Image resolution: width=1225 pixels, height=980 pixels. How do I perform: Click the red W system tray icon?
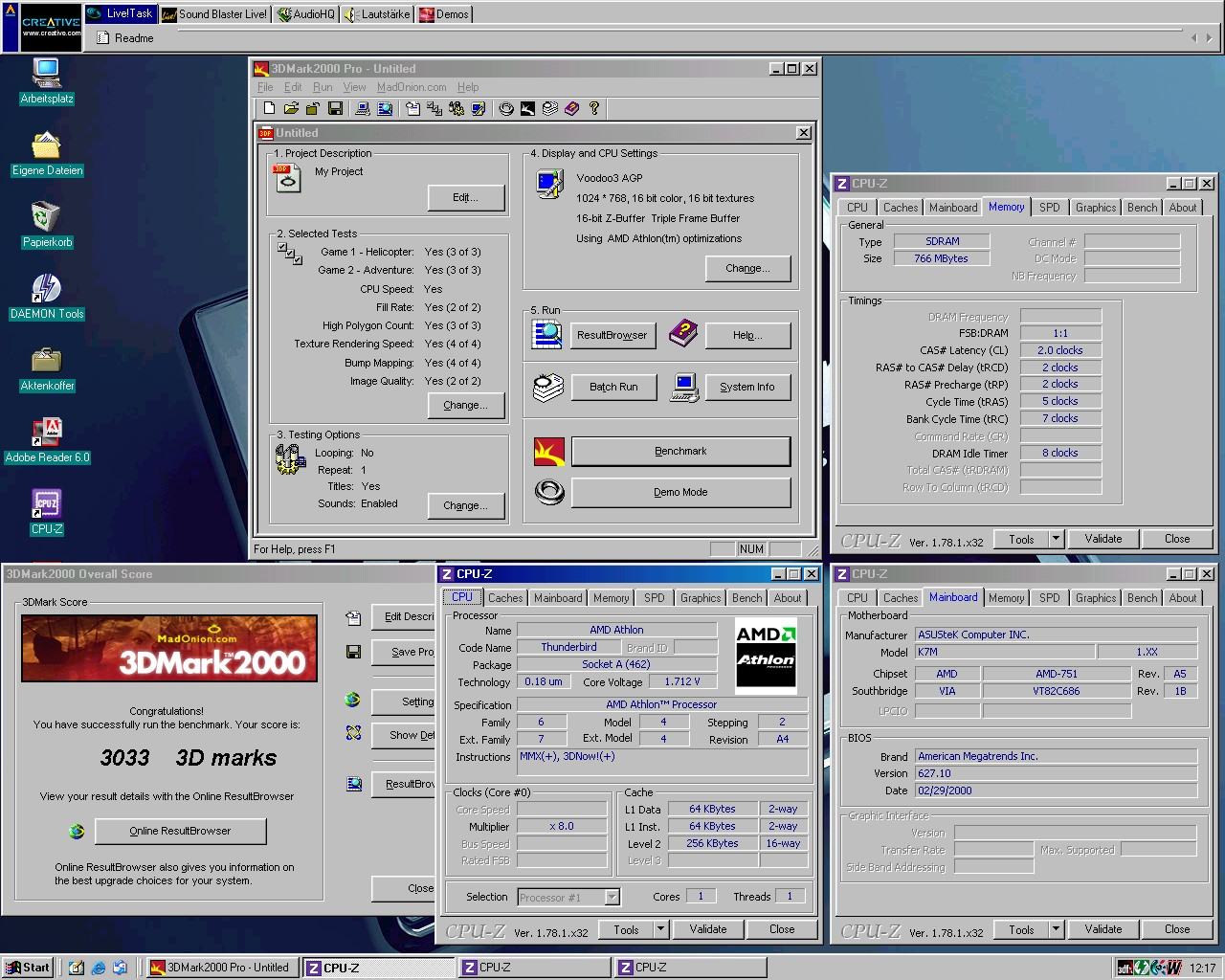pyautogui.click(x=1173, y=968)
